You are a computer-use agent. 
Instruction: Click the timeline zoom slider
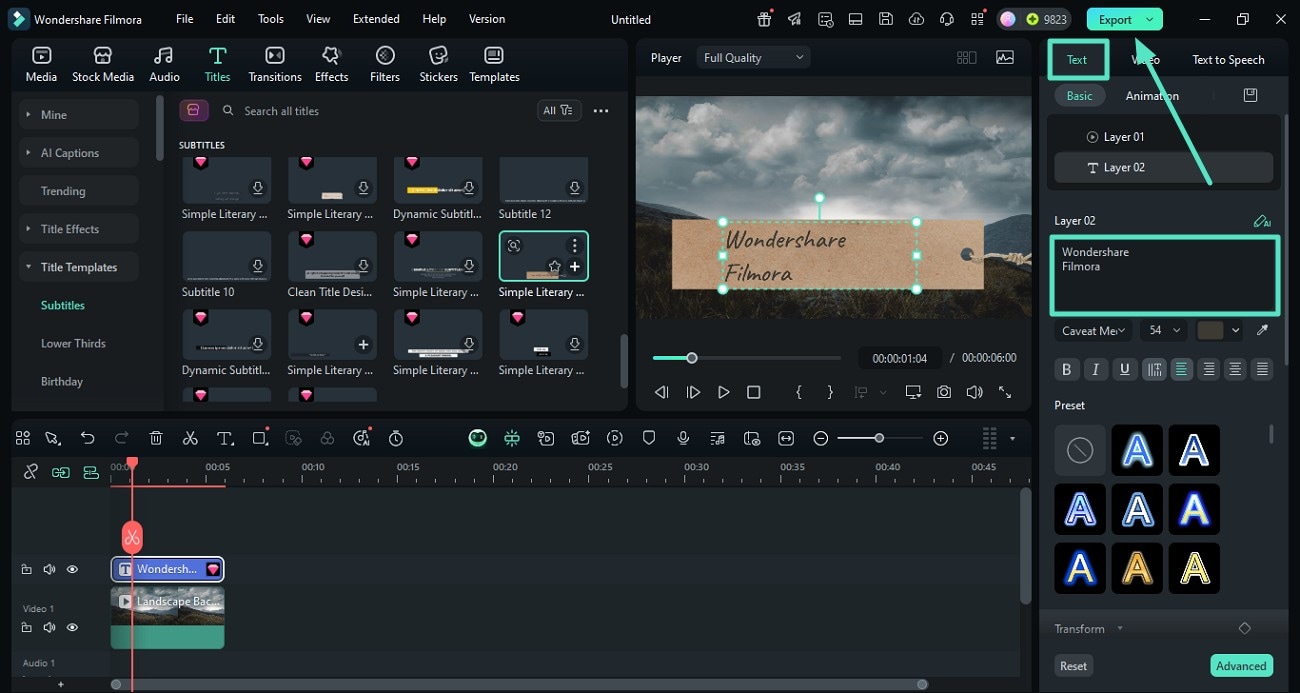pos(880,438)
